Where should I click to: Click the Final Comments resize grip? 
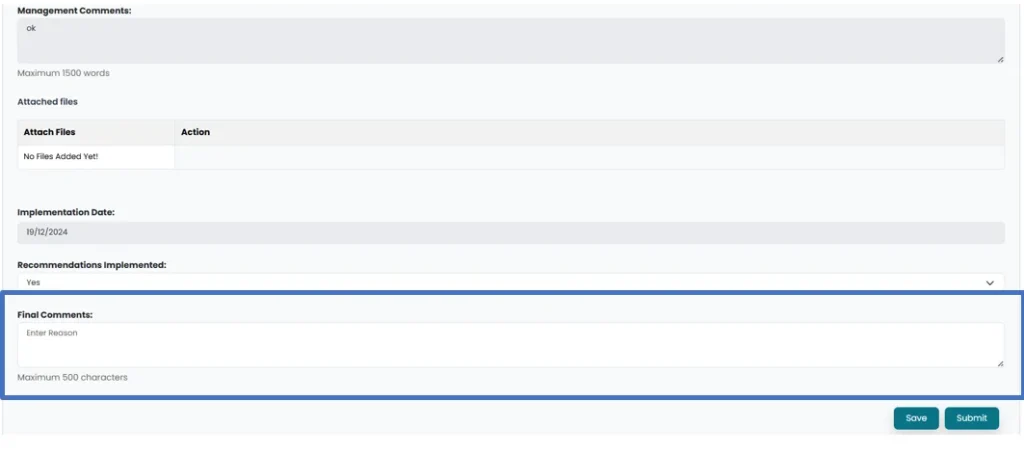pos(1000,363)
